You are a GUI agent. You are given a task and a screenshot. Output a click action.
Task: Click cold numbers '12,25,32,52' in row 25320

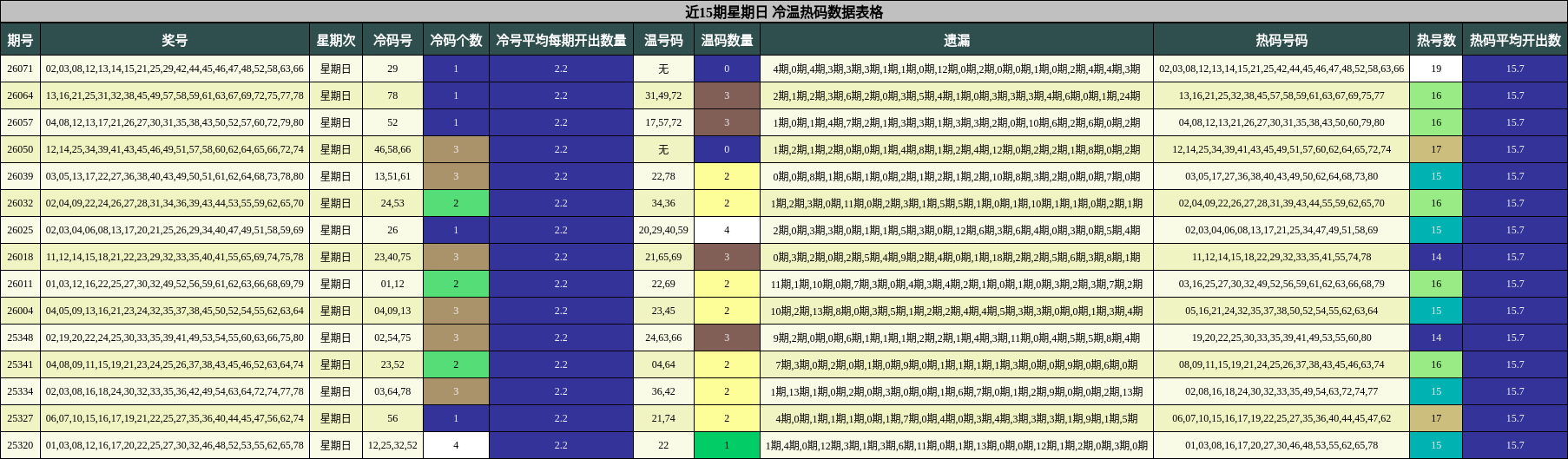(392, 445)
